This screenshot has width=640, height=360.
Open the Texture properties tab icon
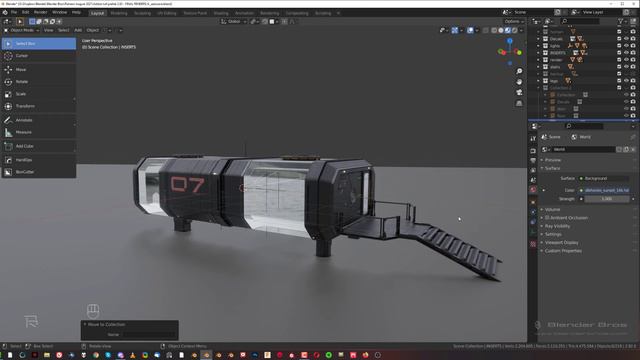tap(533, 244)
